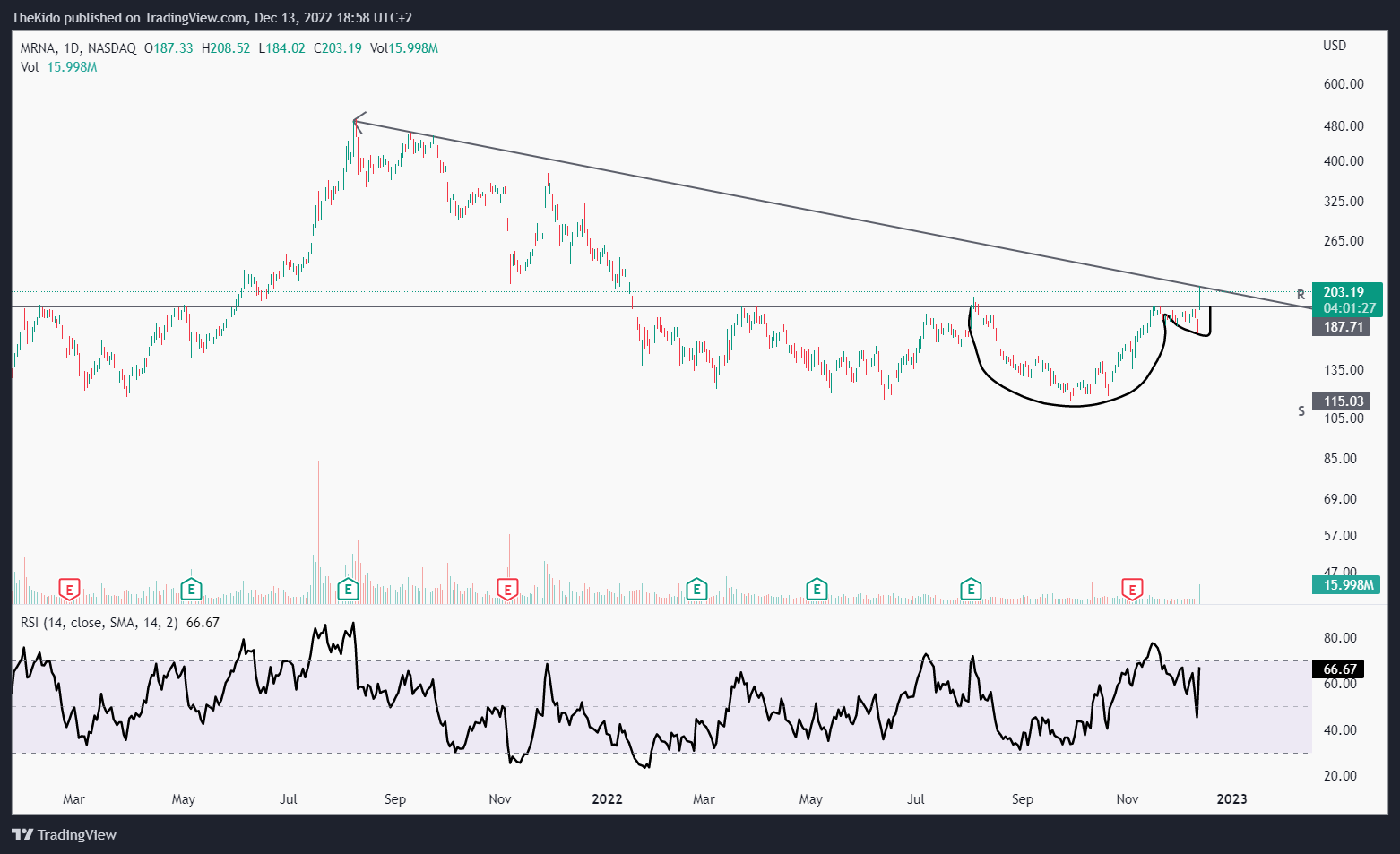Click the 57.00 price axis level

click(1340, 536)
